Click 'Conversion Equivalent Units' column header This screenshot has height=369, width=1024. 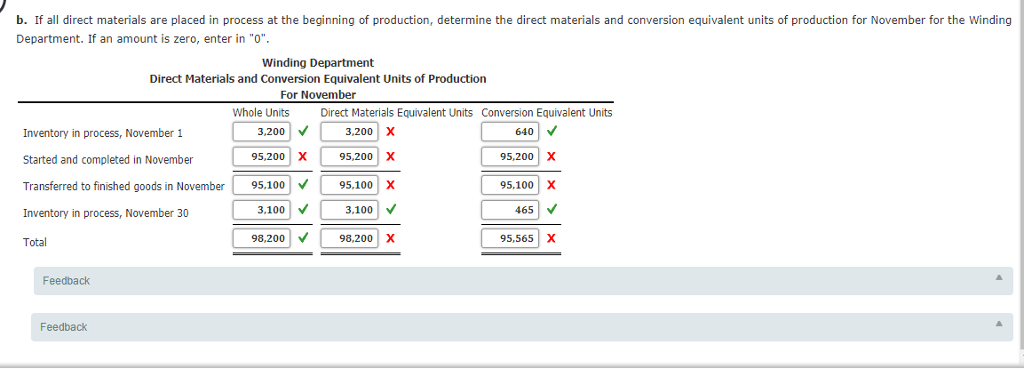pos(547,112)
